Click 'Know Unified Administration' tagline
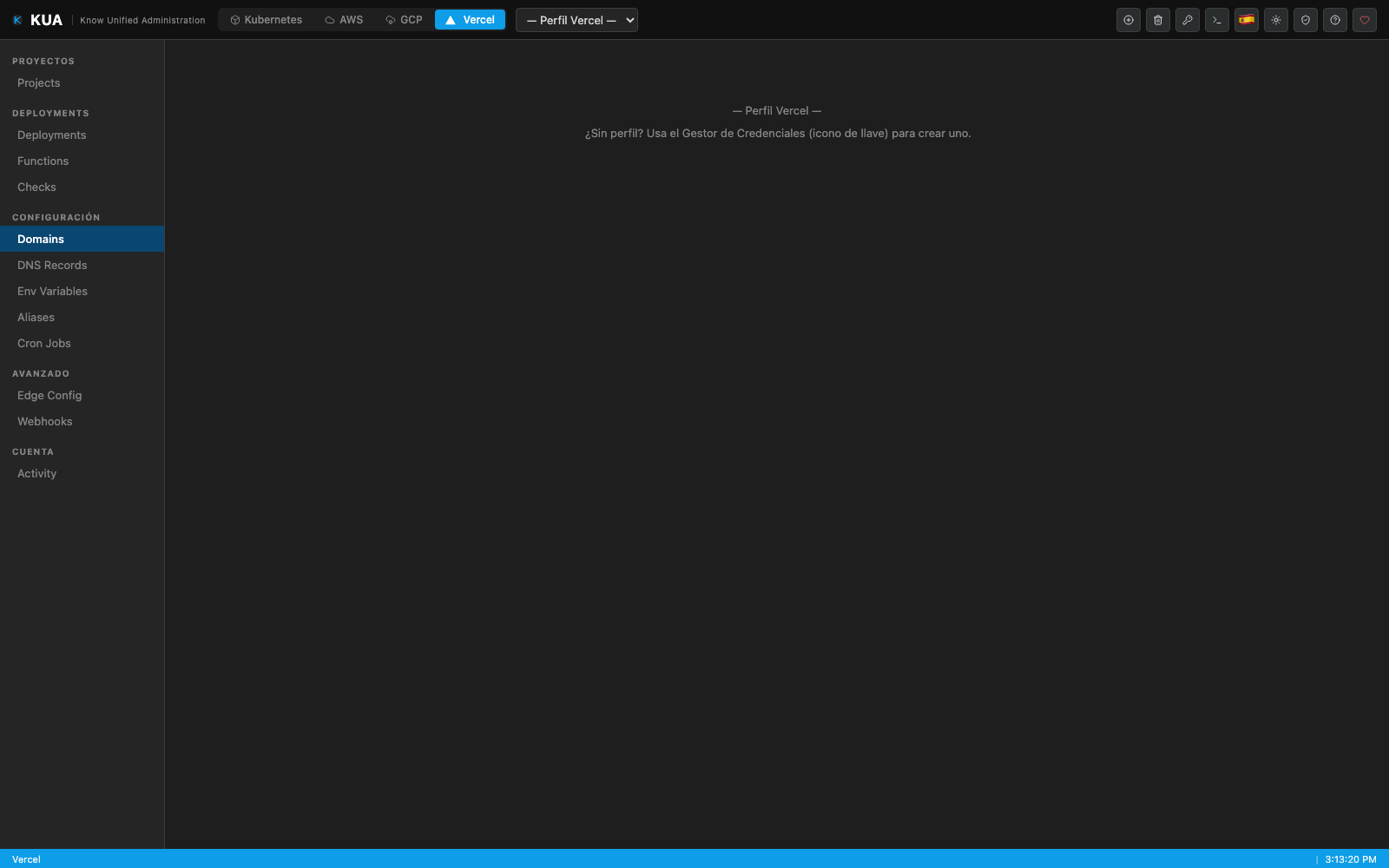Image resolution: width=1389 pixels, height=868 pixels. coord(142,20)
